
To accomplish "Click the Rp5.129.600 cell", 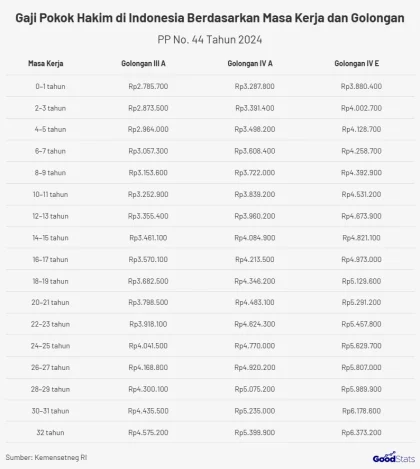I will click(x=361, y=281).
